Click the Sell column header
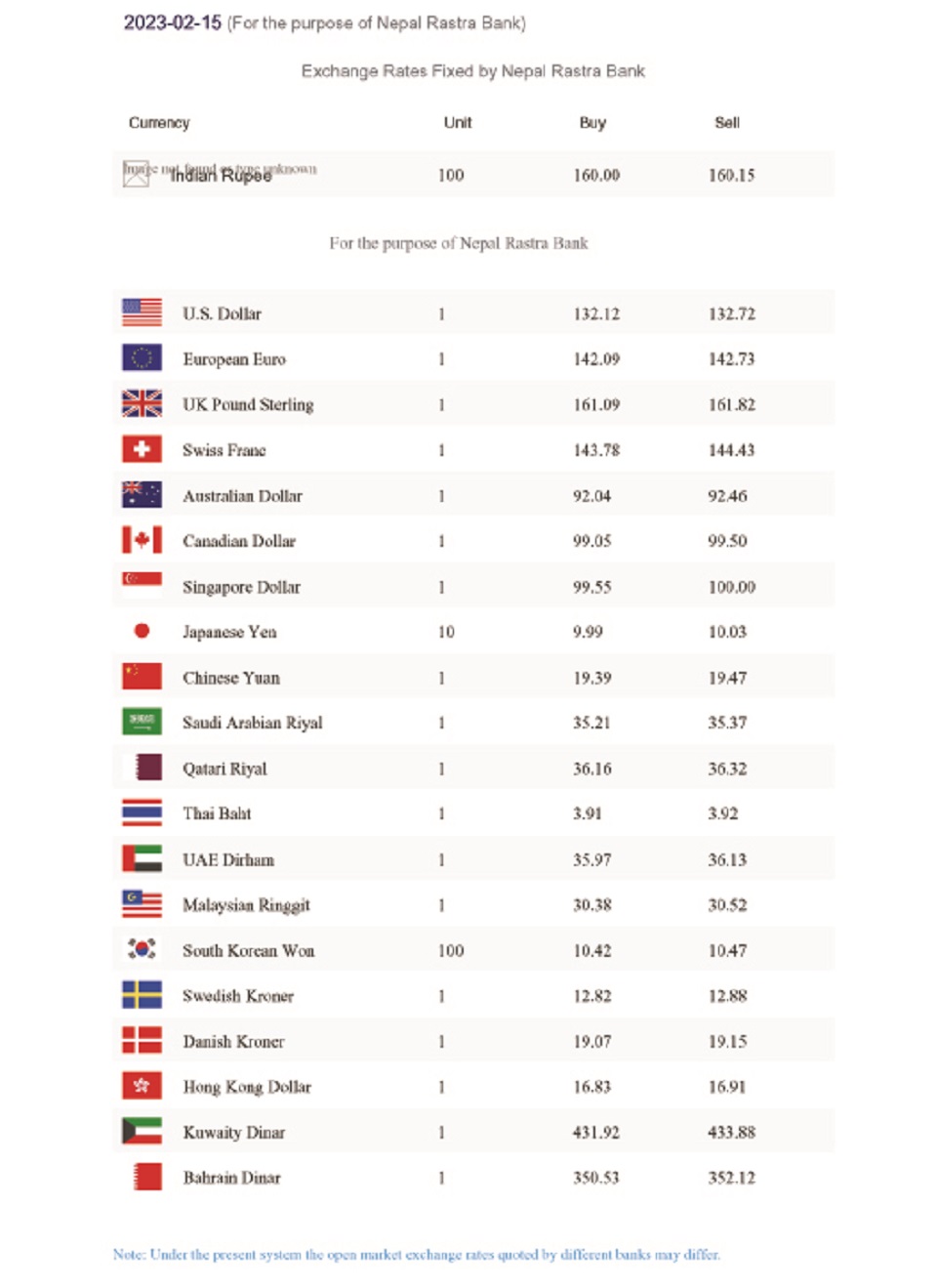This screenshot has height=1288, width=937. click(x=727, y=122)
